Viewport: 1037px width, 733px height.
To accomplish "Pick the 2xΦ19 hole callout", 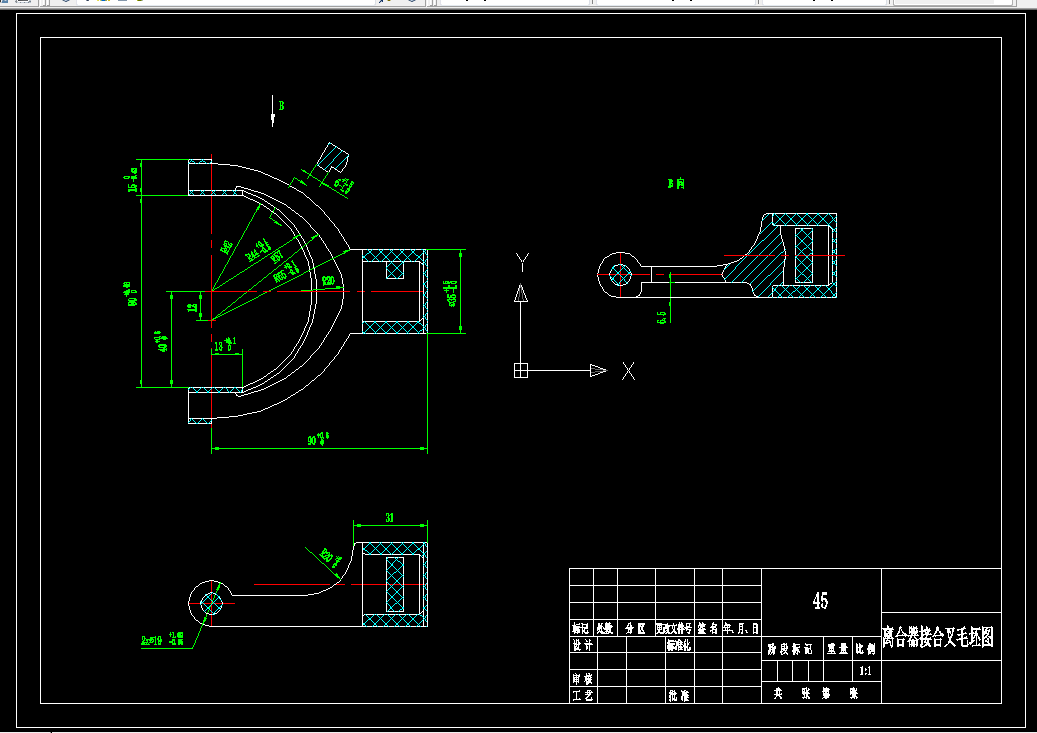I will pyautogui.click(x=162, y=640).
